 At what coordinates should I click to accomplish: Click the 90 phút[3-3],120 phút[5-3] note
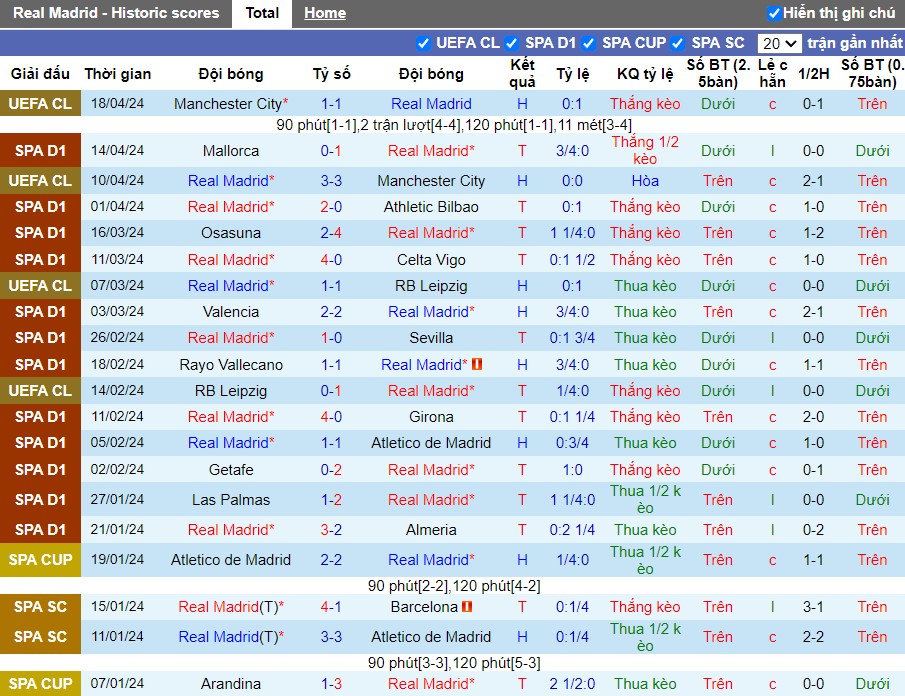[x=454, y=663]
